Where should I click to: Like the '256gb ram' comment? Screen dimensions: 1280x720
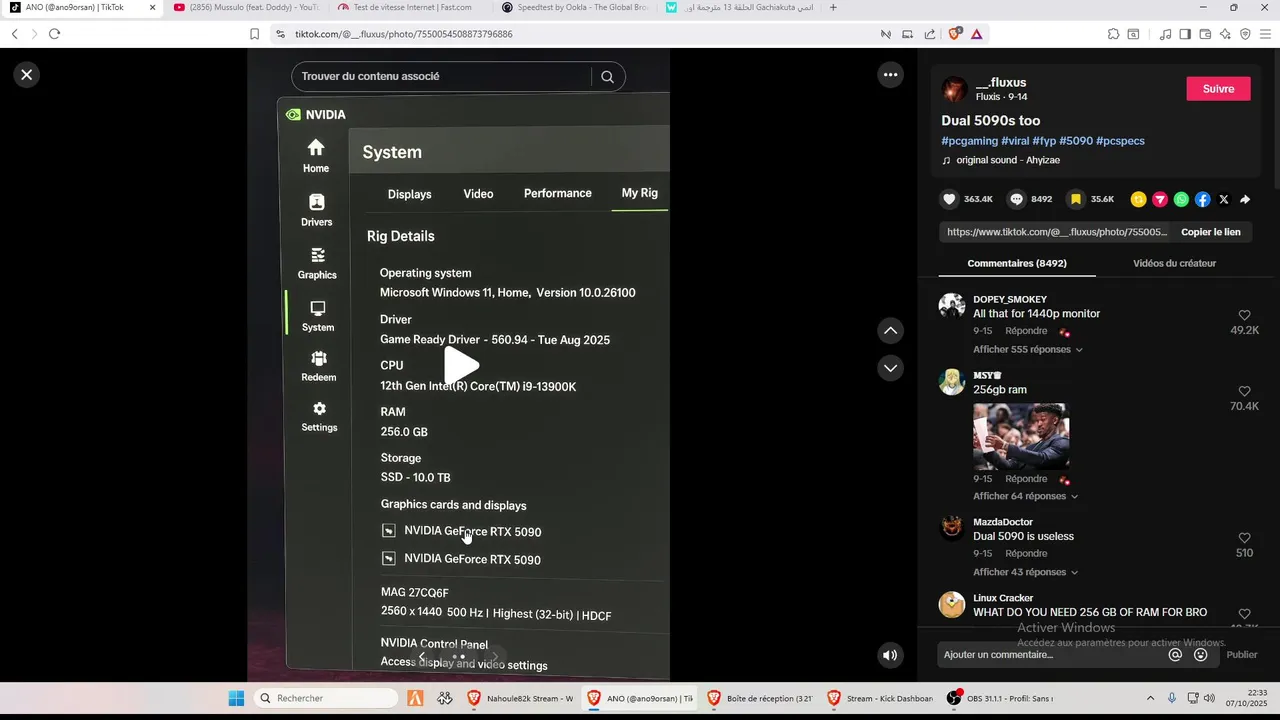pyautogui.click(x=1244, y=391)
